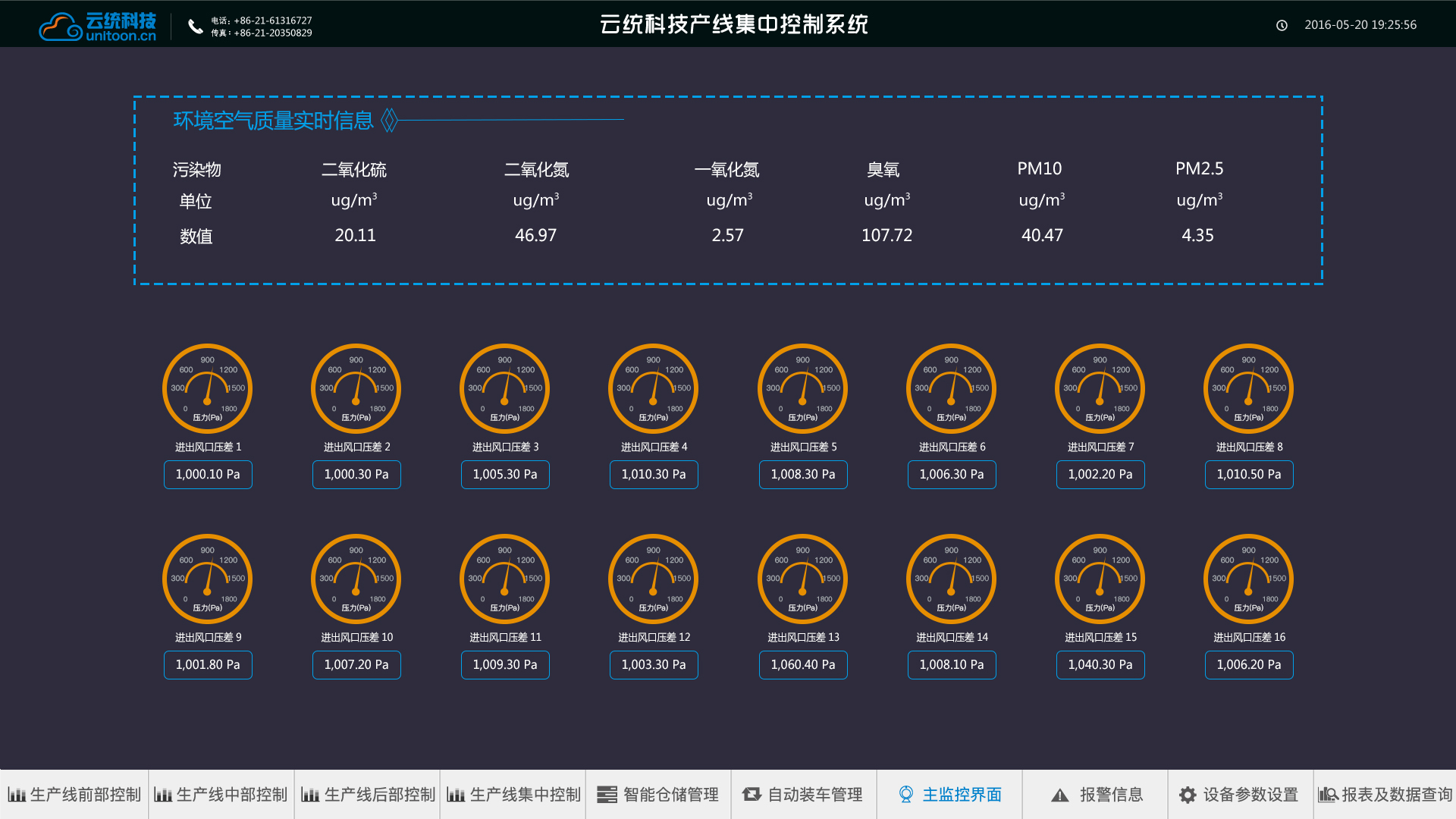The height and width of the screenshot is (819, 1456).
Task: Click the gear icon for 设备参数设置
Action: click(x=1188, y=795)
